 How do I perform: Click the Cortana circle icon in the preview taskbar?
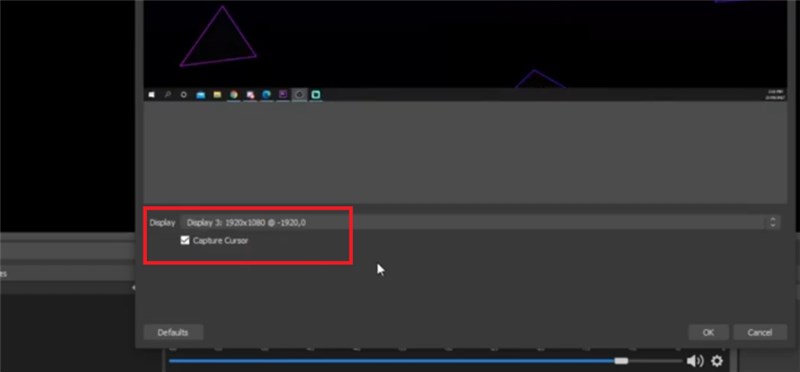coord(184,94)
